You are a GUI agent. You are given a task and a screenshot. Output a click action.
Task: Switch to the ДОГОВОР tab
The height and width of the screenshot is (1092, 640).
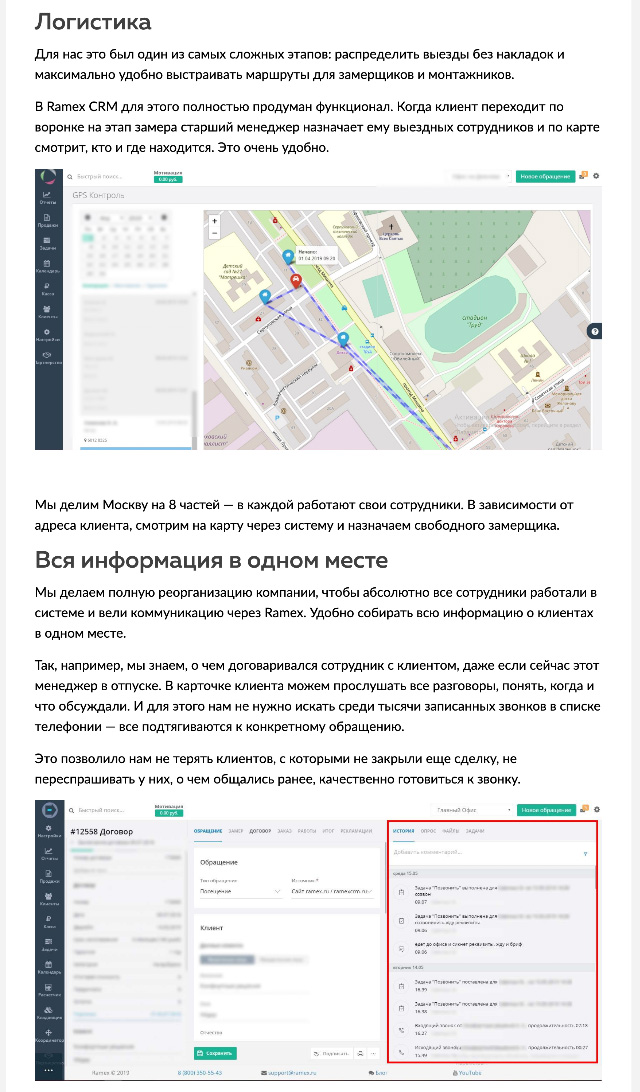pos(260,831)
